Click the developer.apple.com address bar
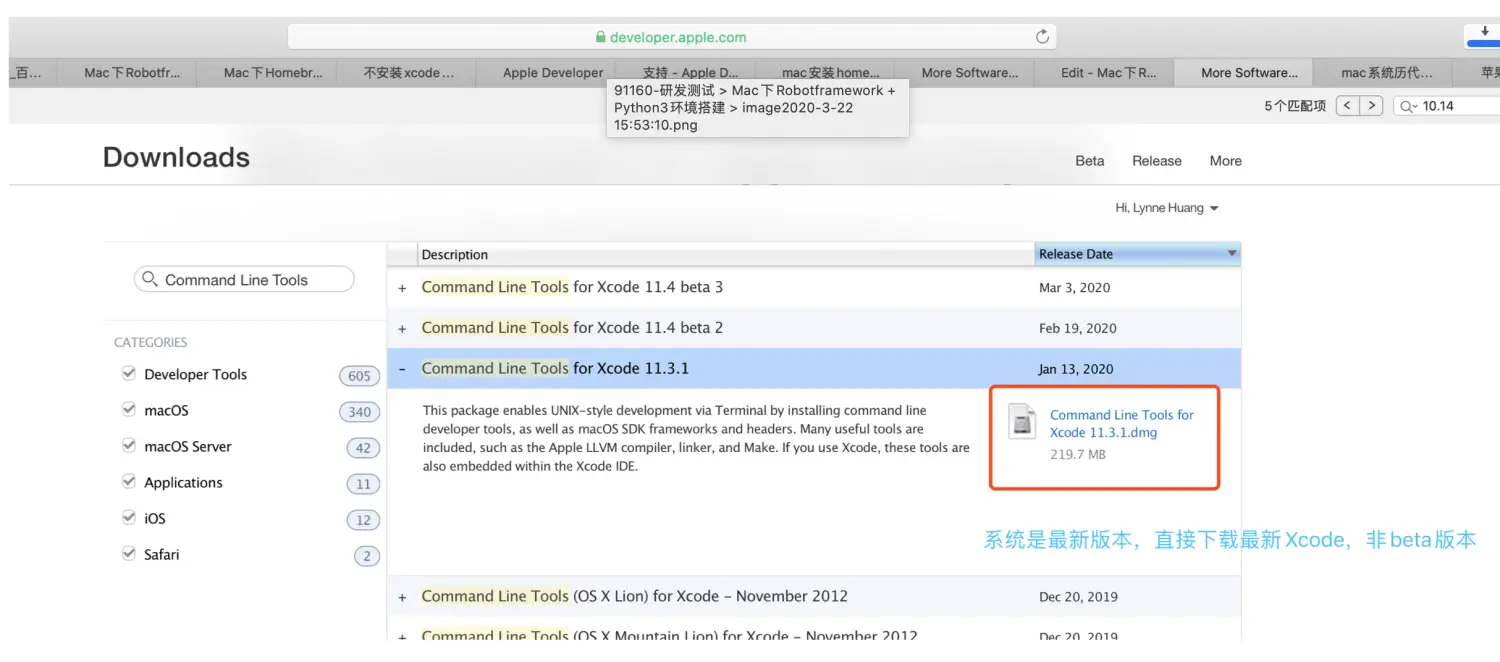The height and width of the screenshot is (662, 1500). pos(671,37)
